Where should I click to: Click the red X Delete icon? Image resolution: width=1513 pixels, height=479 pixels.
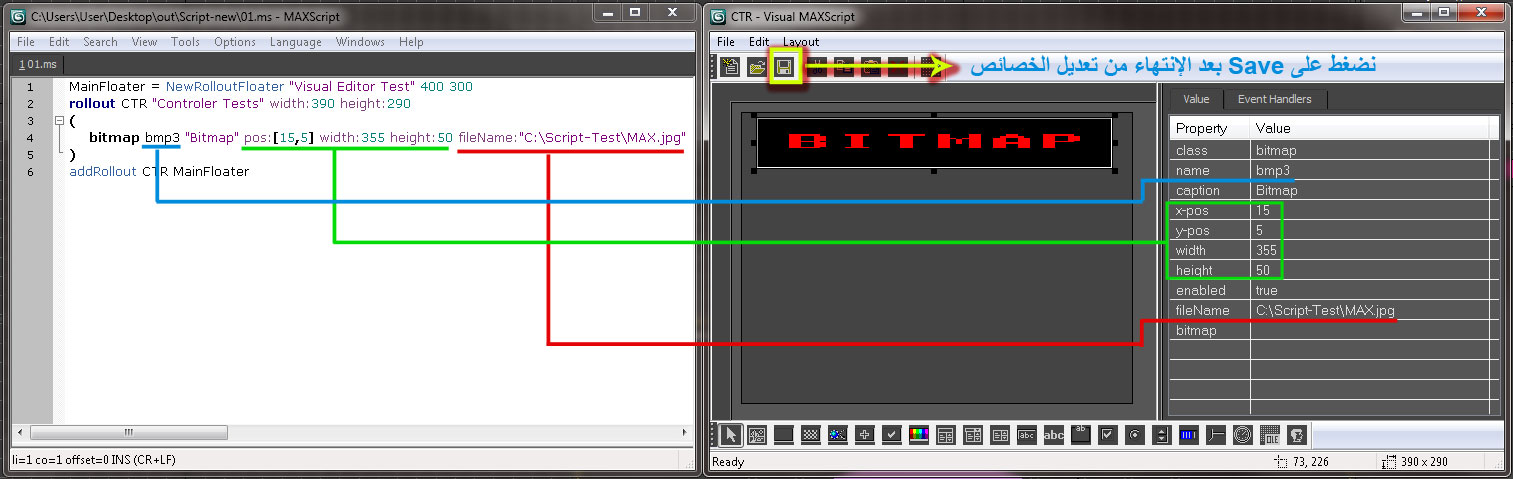[x=898, y=67]
